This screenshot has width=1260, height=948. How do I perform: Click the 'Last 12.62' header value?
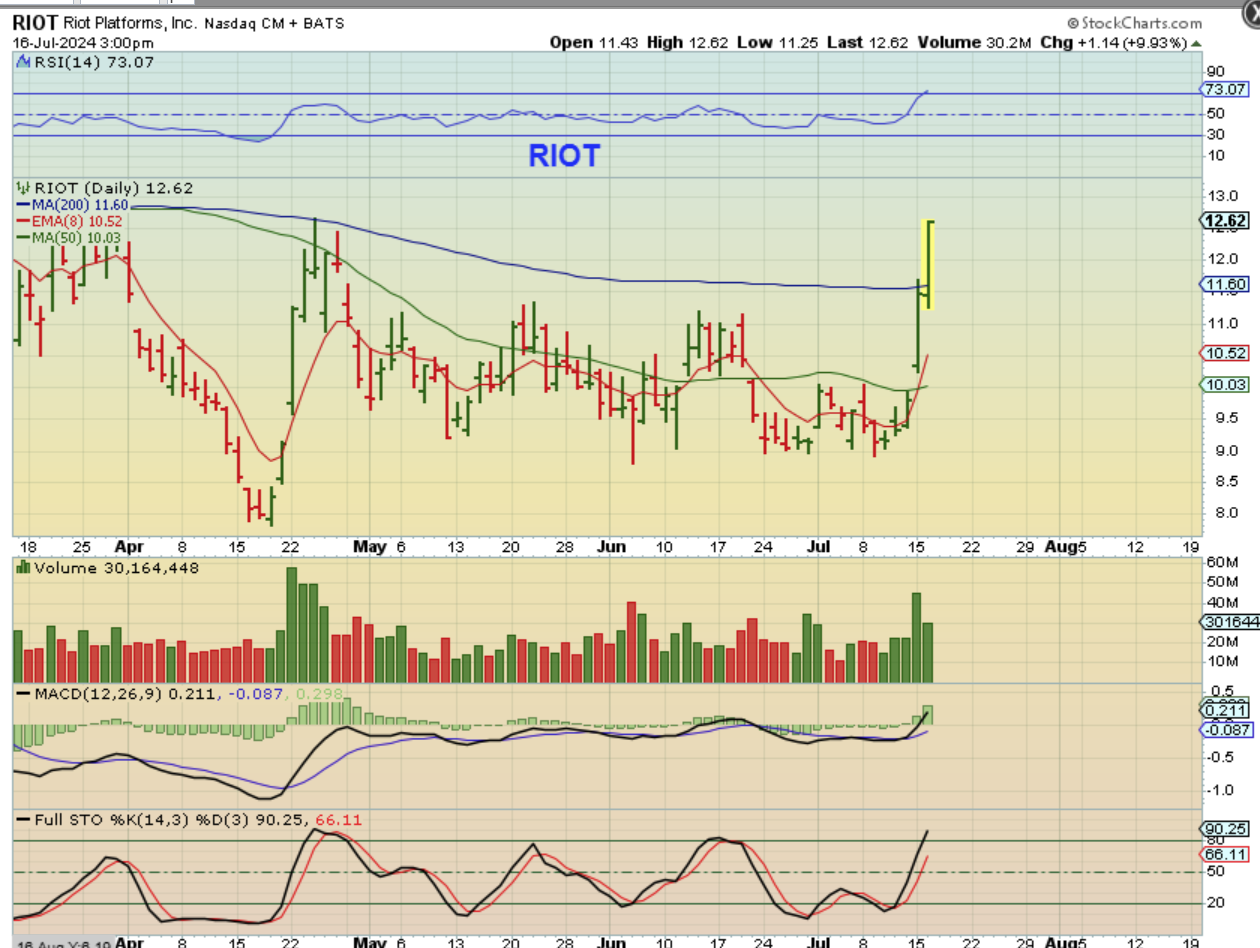(867, 43)
